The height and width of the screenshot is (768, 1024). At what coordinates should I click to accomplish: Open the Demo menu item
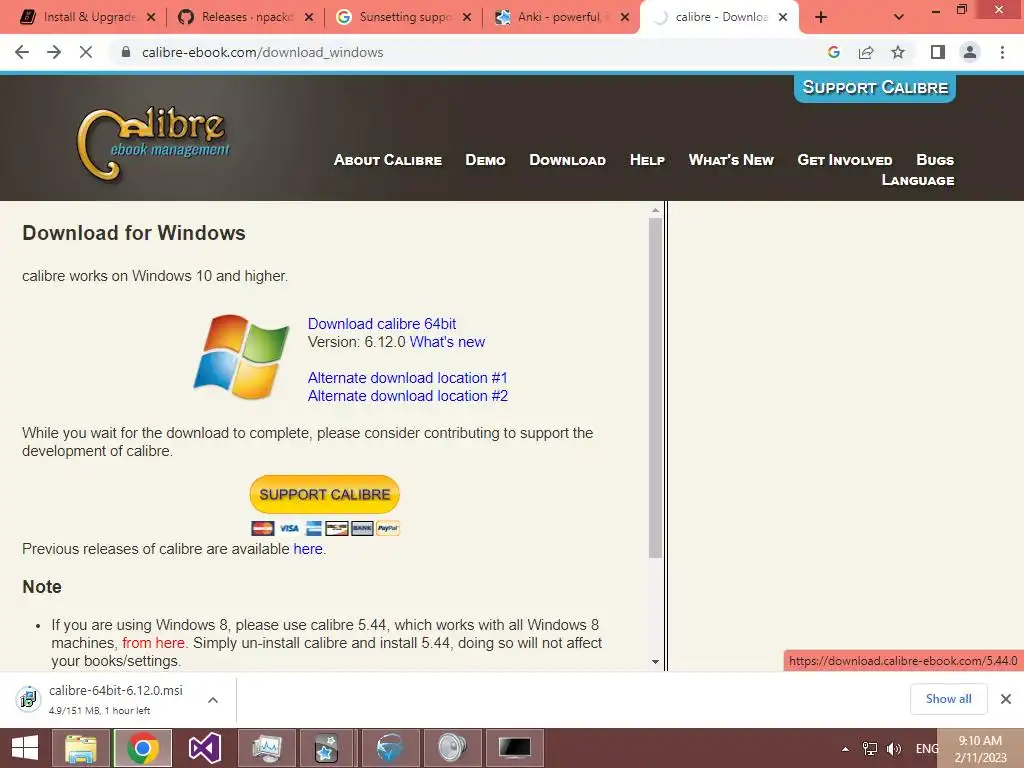tap(485, 160)
